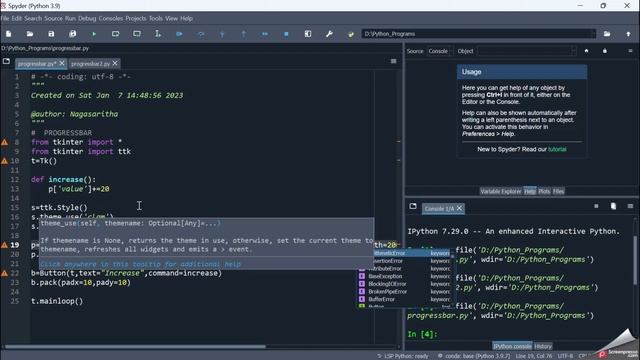Image resolution: width=640 pixels, height=360 pixels.
Task: Create a new file from toolbar
Action: tap(9, 34)
